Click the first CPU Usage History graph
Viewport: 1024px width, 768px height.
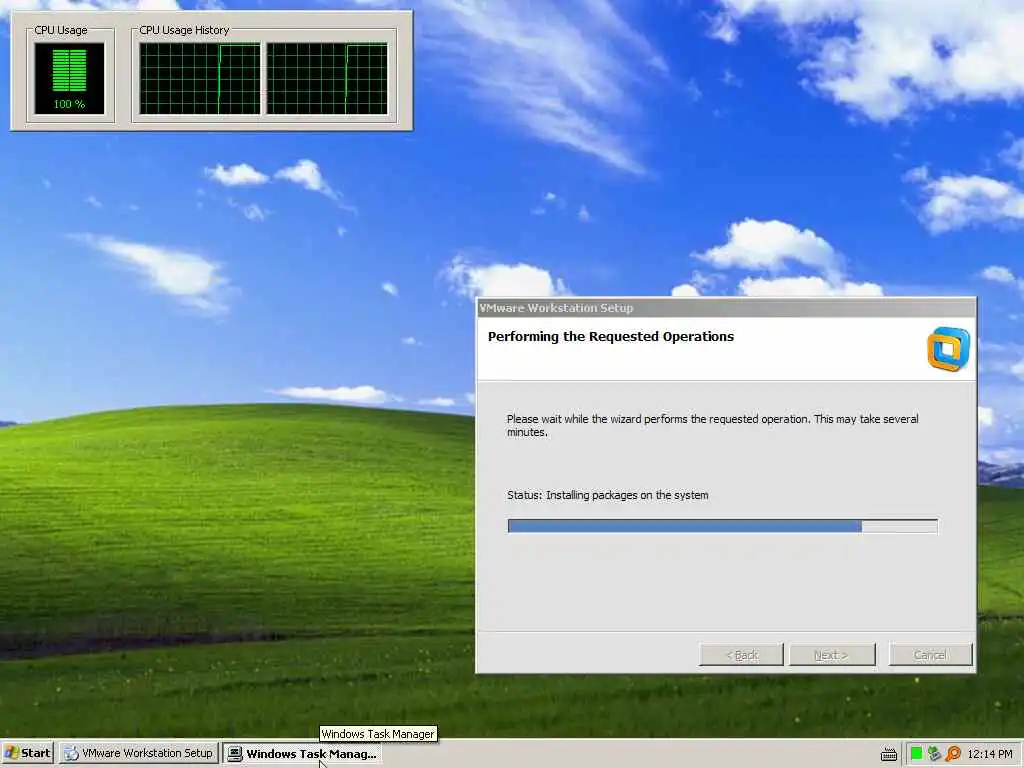(200, 78)
